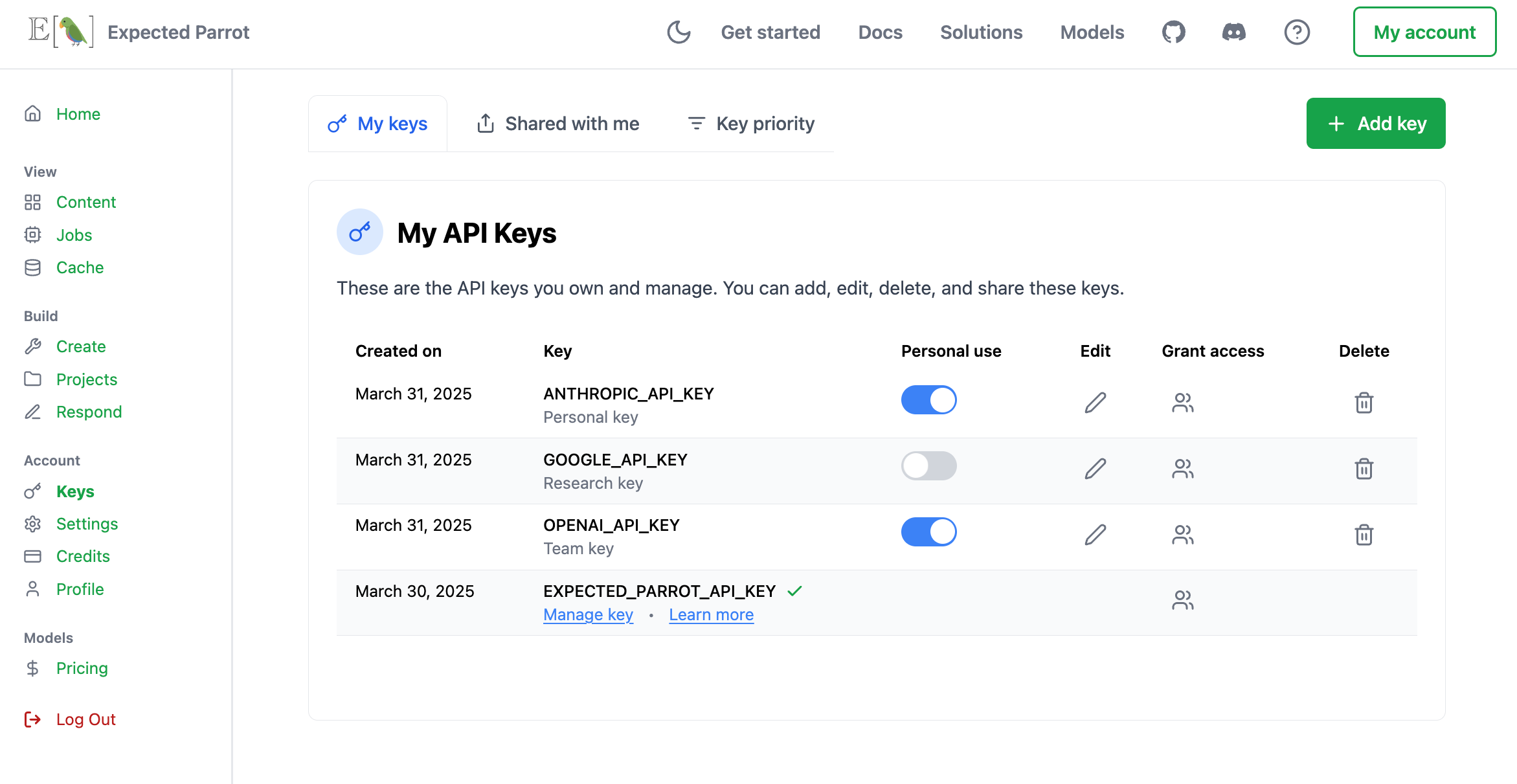Open the Key priority tab
This screenshot has height=784, width=1517.
click(x=751, y=124)
